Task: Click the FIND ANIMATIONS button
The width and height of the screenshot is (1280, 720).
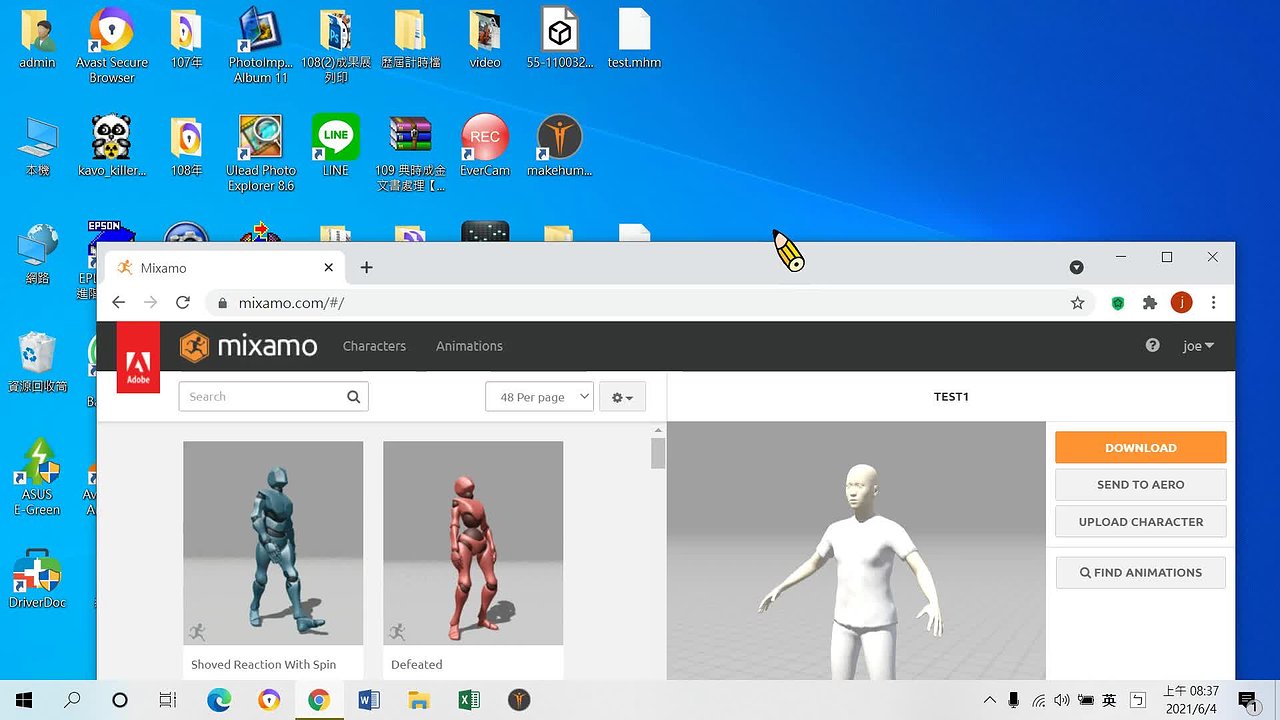Action: pyautogui.click(x=1140, y=573)
